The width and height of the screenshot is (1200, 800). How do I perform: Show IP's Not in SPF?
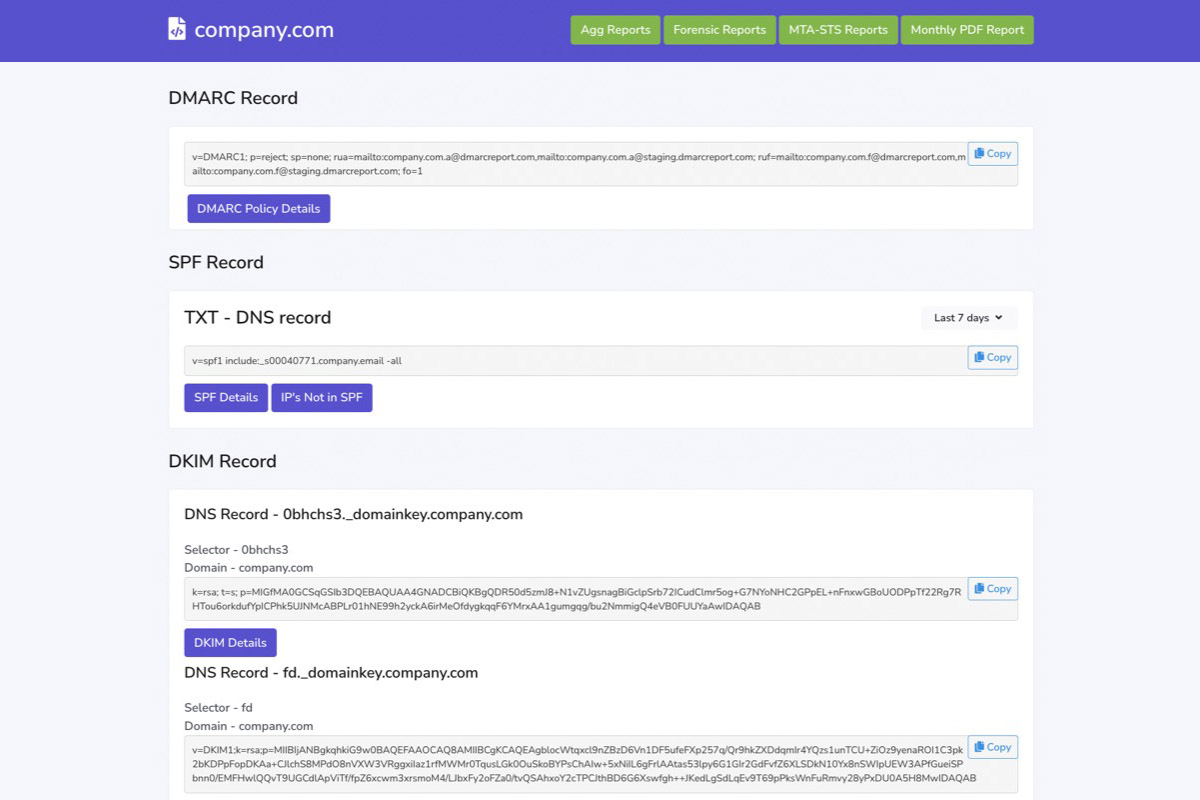322,397
